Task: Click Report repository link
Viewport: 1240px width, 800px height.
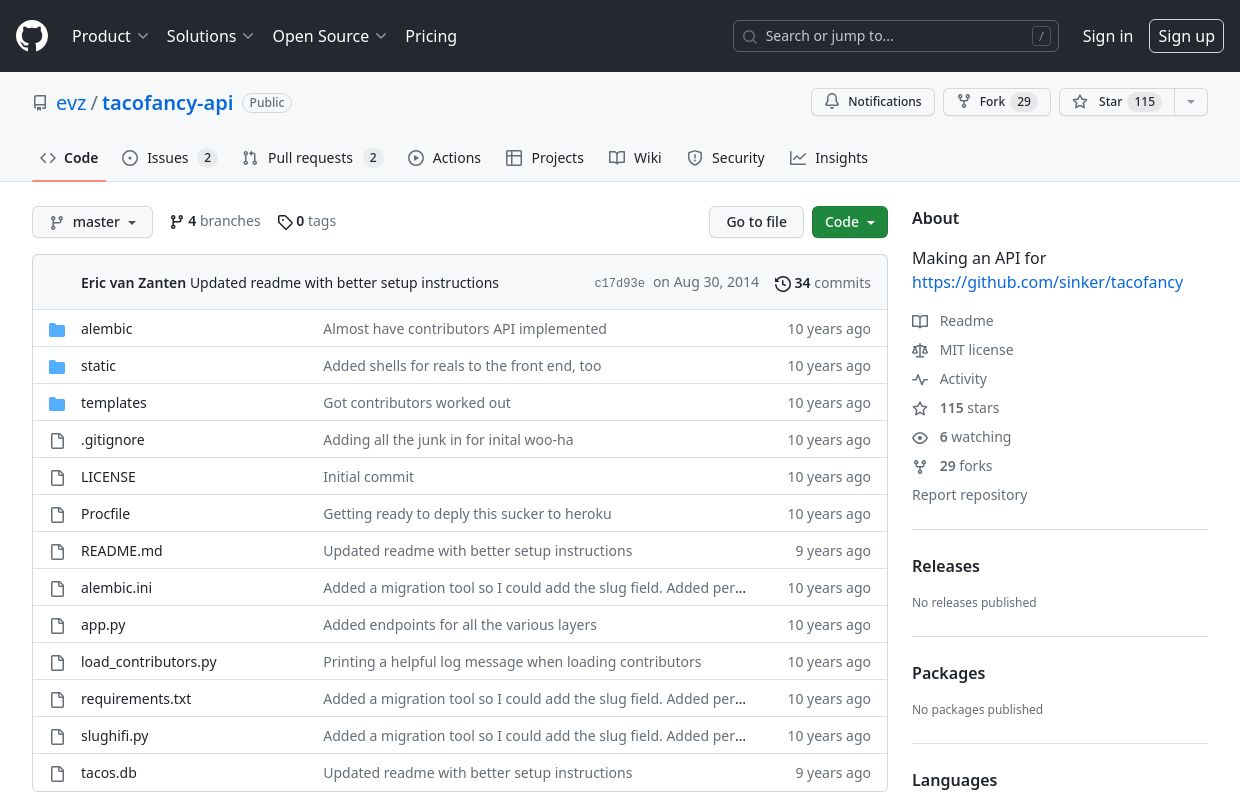Action: pyautogui.click(x=969, y=495)
